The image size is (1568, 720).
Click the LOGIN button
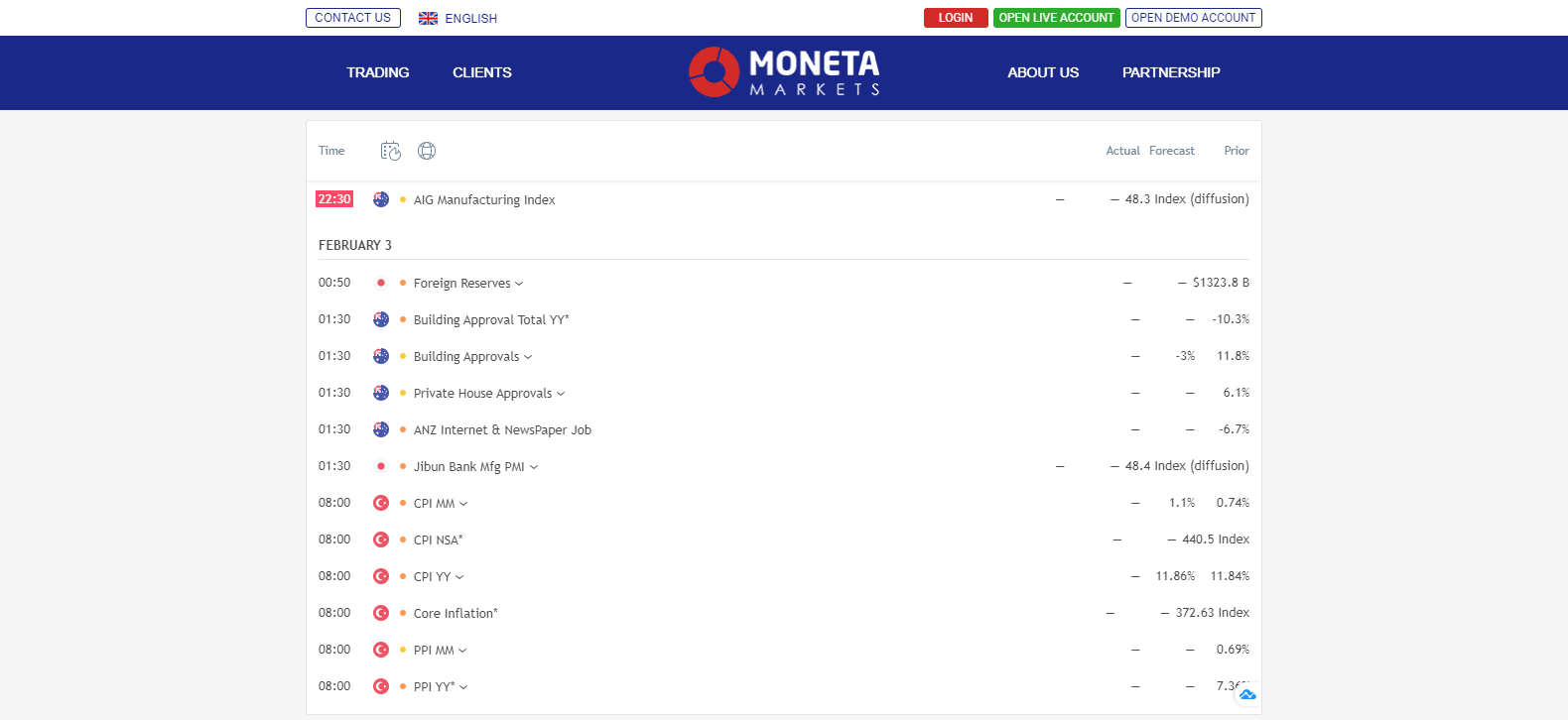click(x=955, y=17)
